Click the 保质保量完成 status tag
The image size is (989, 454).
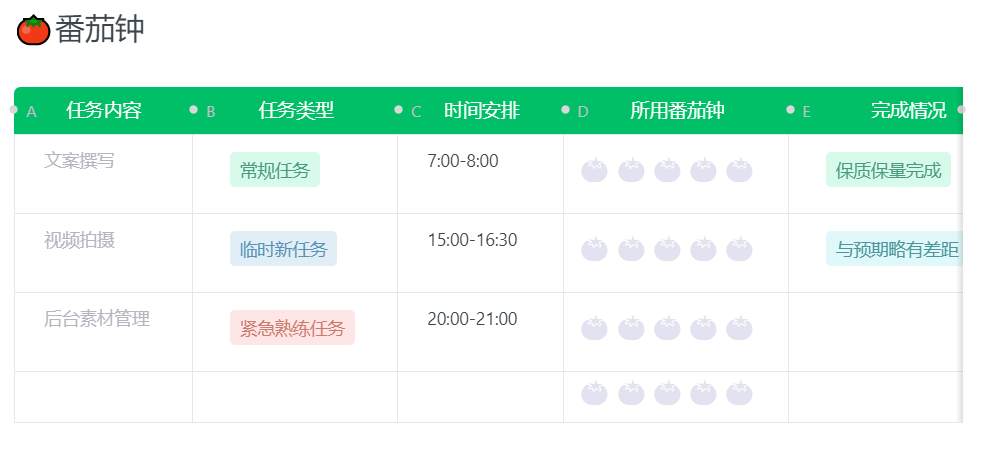point(888,170)
